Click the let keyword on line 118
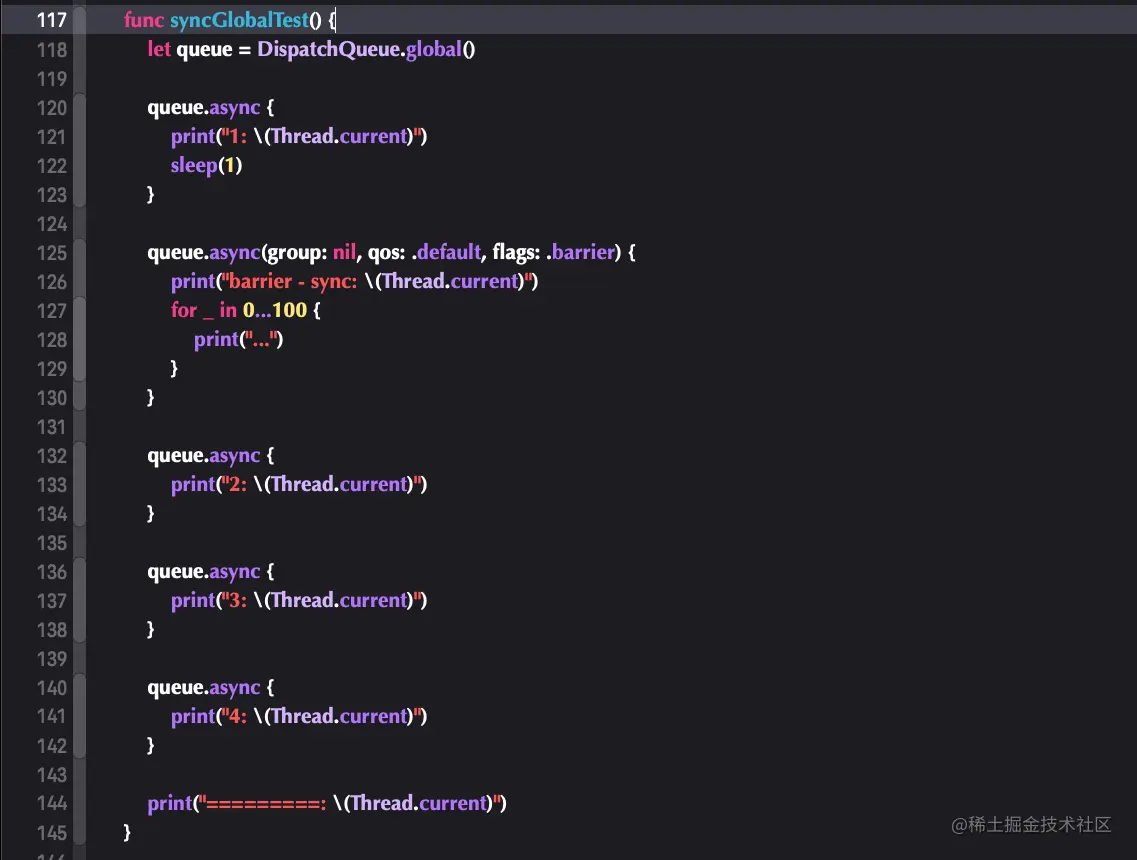The width and height of the screenshot is (1137, 860). [x=159, y=49]
